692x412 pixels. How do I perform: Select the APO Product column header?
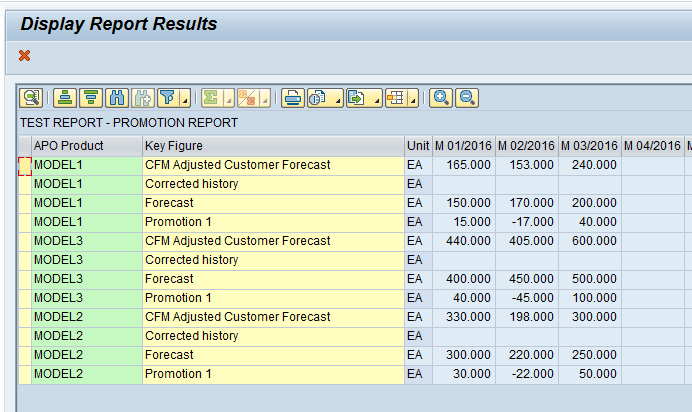[x=85, y=146]
